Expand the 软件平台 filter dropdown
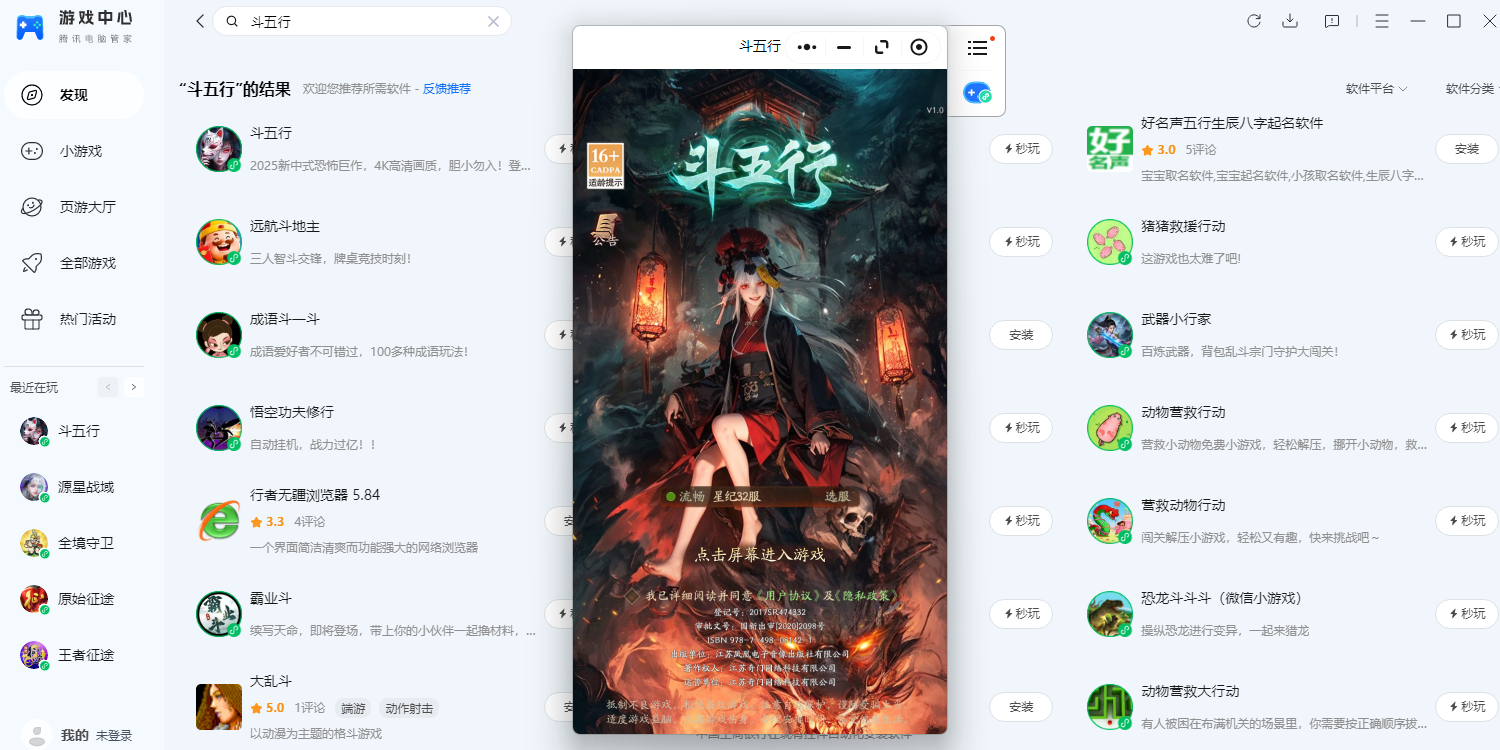This screenshot has height=750, width=1500. point(1376,89)
